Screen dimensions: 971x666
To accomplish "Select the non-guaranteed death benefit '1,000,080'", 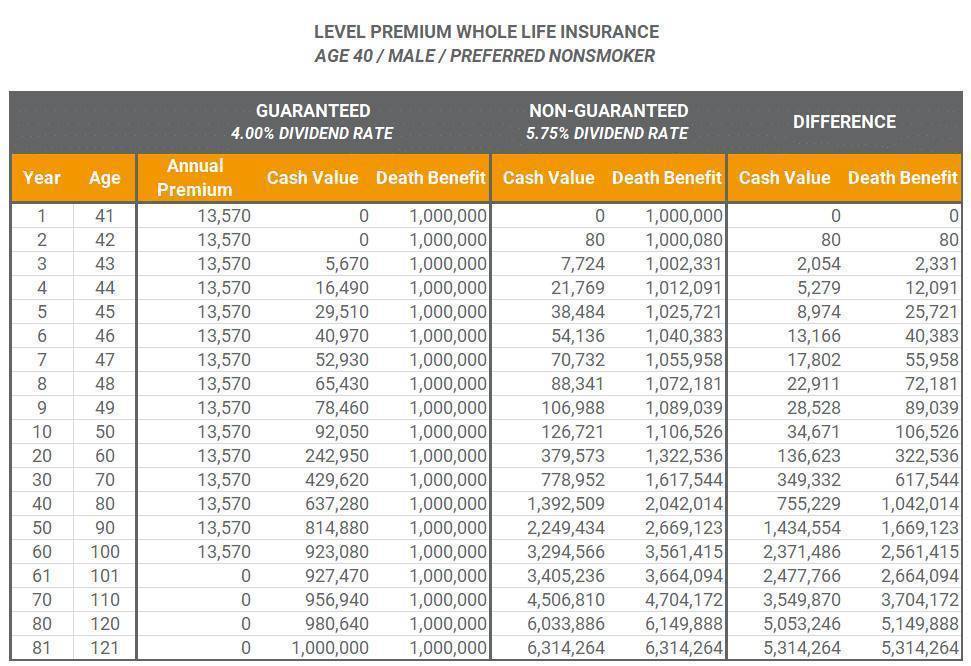I will [684, 240].
